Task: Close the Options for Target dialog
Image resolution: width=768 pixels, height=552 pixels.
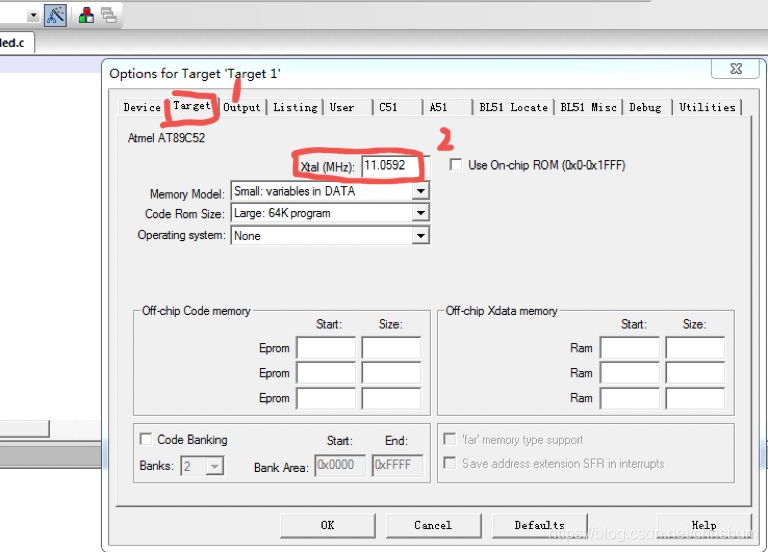Action: [x=736, y=69]
